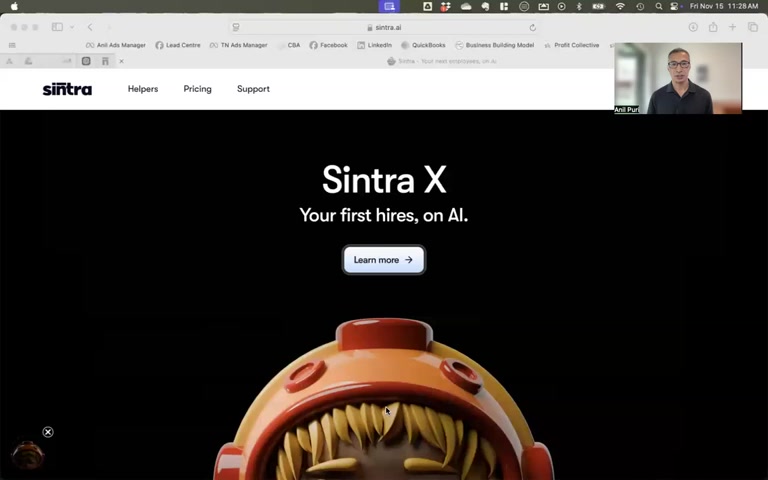
Task: Open the cloud menu bar icon
Action: (466, 6)
